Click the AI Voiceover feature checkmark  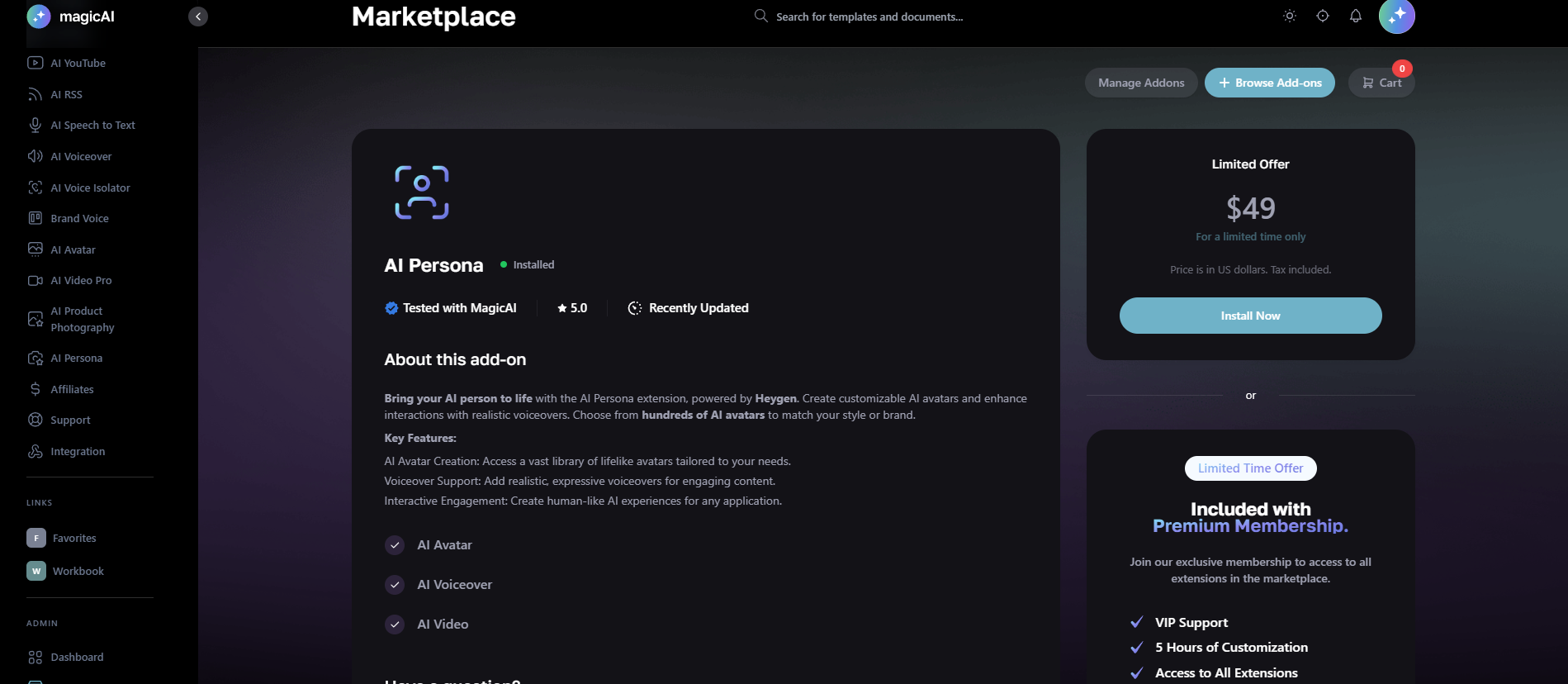point(395,585)
